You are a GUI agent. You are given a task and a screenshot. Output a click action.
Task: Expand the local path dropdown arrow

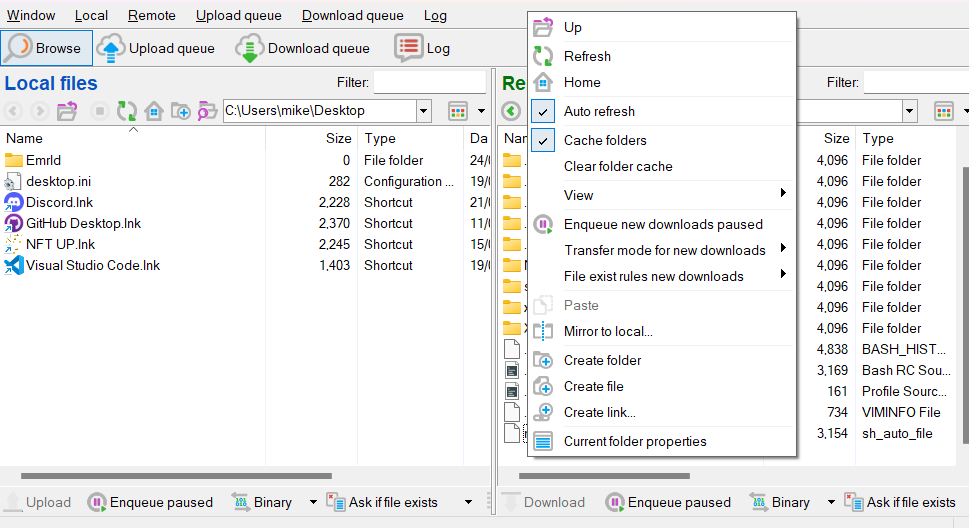[x=424, y=111]
